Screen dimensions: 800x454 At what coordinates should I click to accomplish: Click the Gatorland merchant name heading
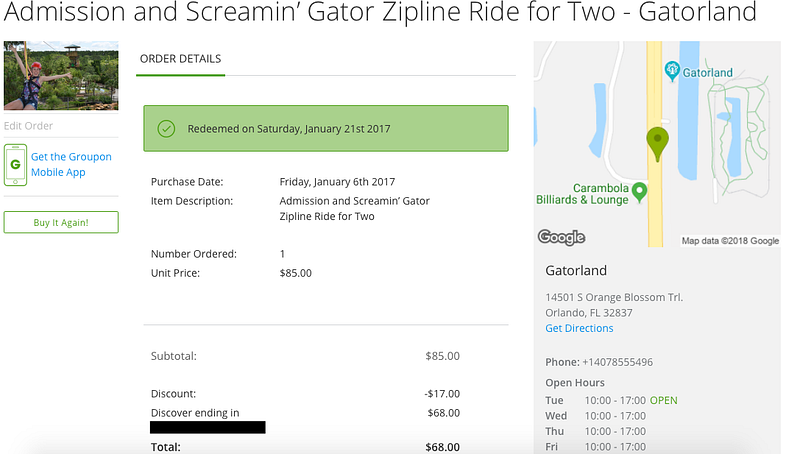pos(576,271)
